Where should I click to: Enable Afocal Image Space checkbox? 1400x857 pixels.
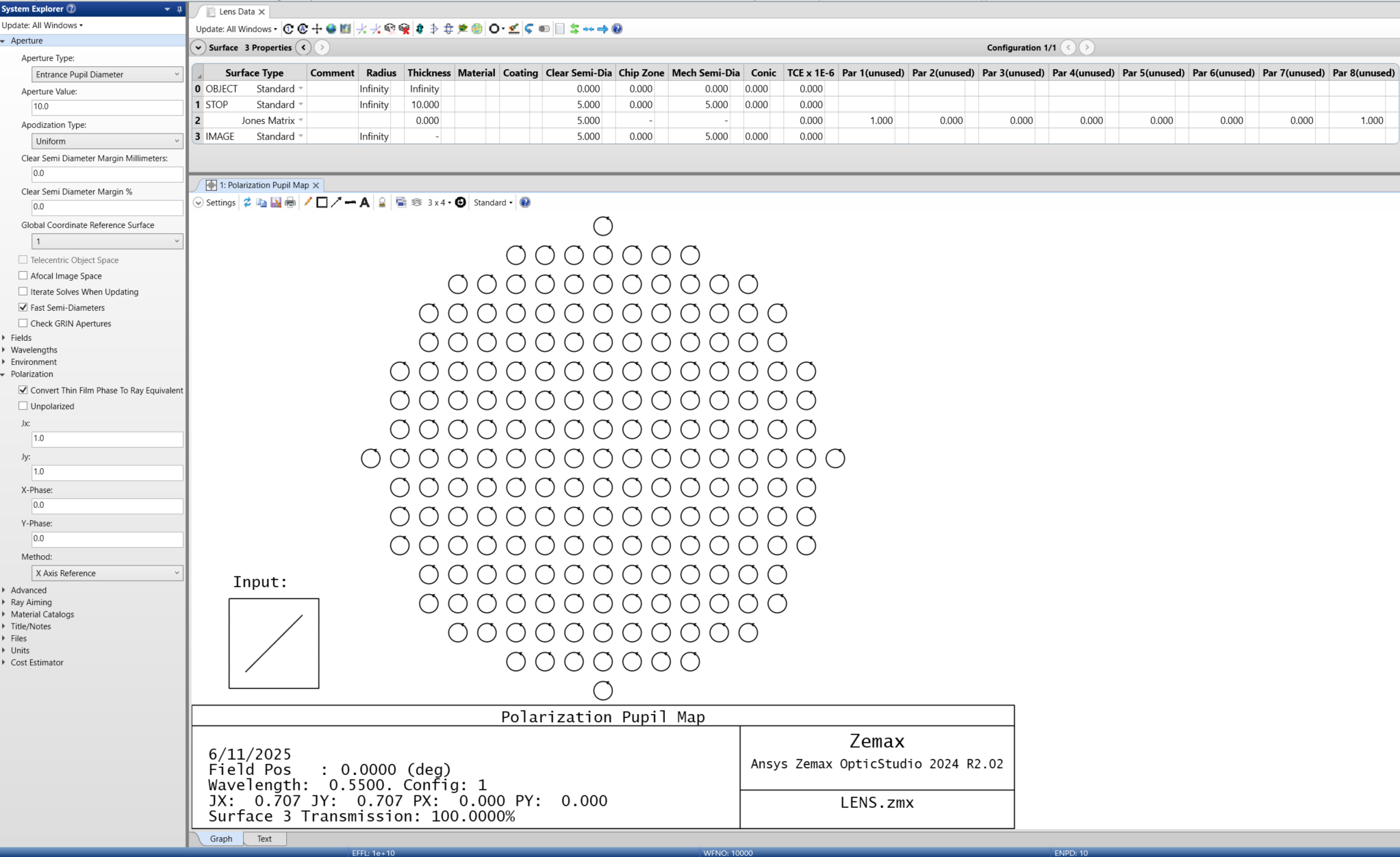click(x=23, y=276)
